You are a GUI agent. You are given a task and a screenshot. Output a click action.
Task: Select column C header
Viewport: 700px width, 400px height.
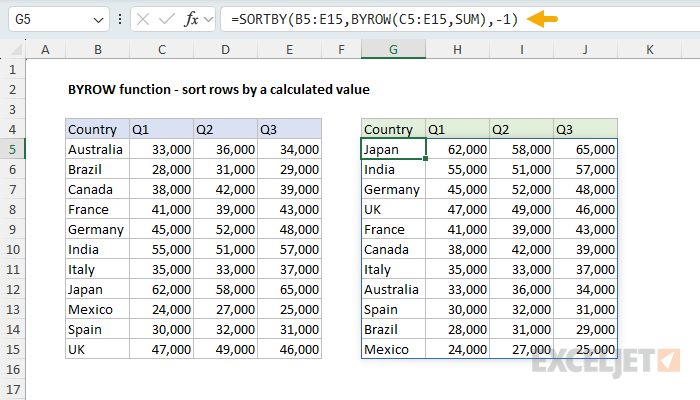pos(162,50)
